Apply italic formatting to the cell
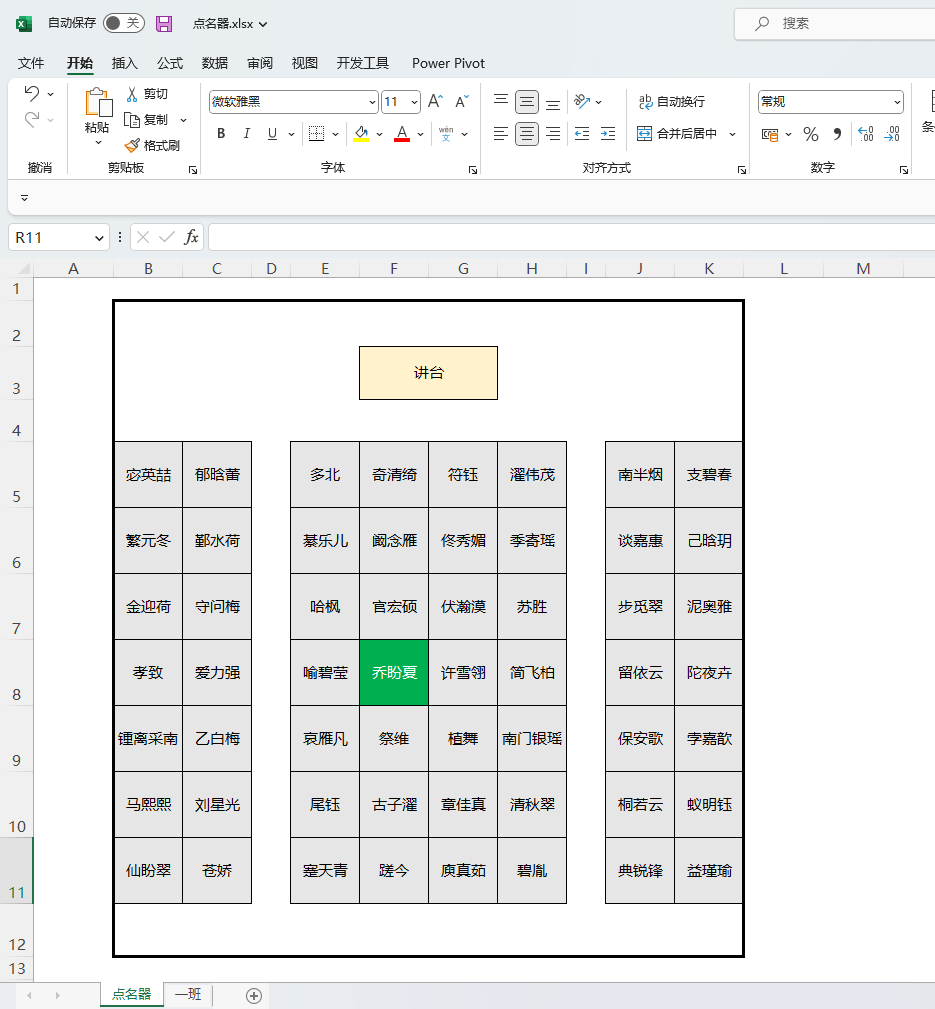 coord(246,134)
